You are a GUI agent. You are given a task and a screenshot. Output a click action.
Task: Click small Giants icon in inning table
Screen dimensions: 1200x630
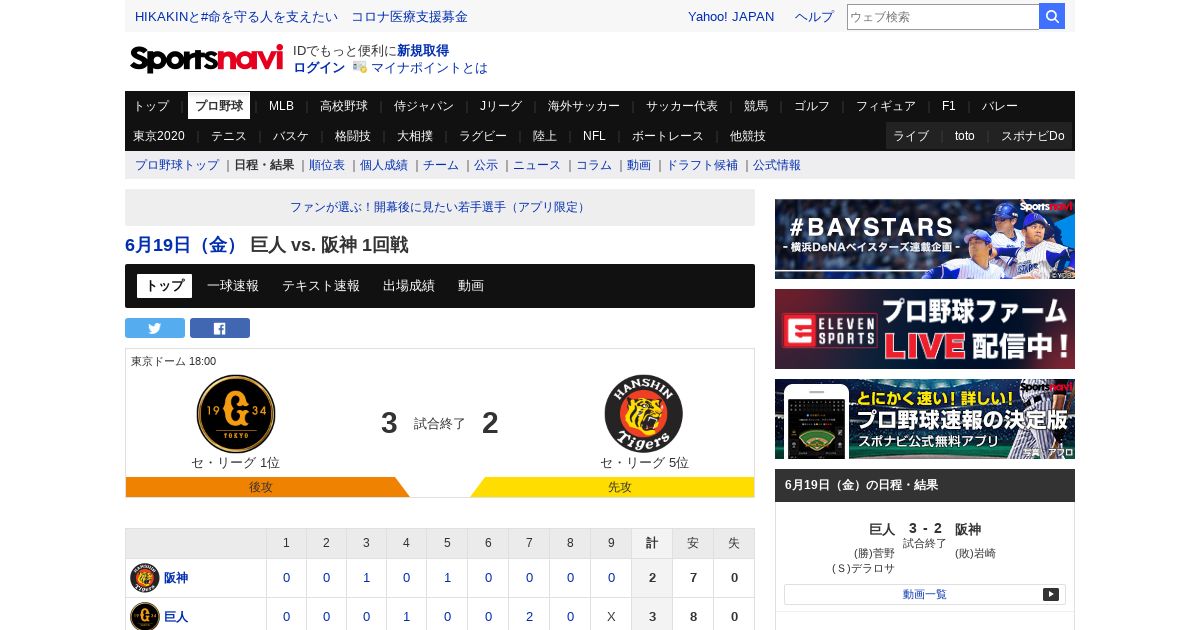pos(145,617)
